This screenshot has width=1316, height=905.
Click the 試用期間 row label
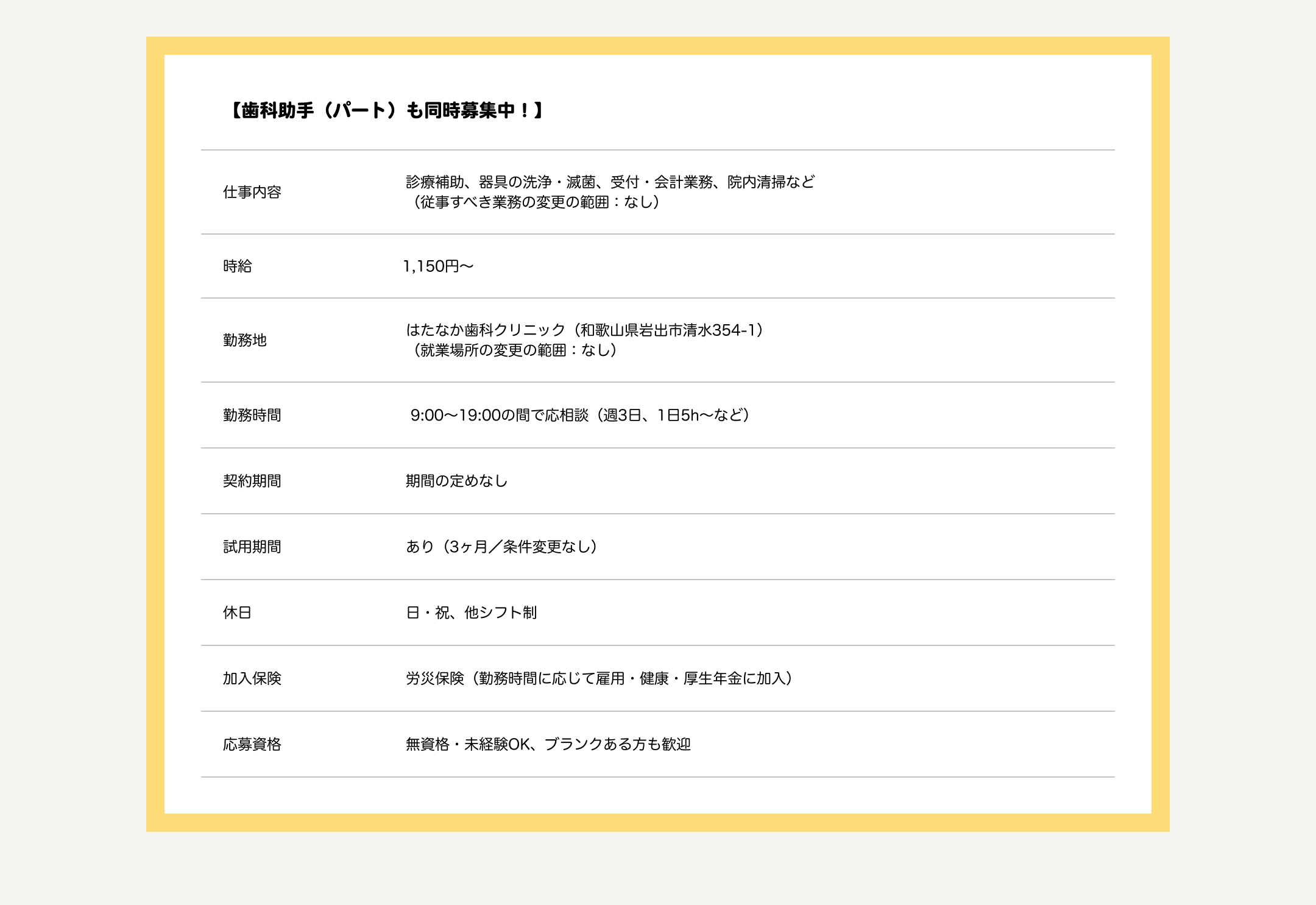(x=252, y=547)
